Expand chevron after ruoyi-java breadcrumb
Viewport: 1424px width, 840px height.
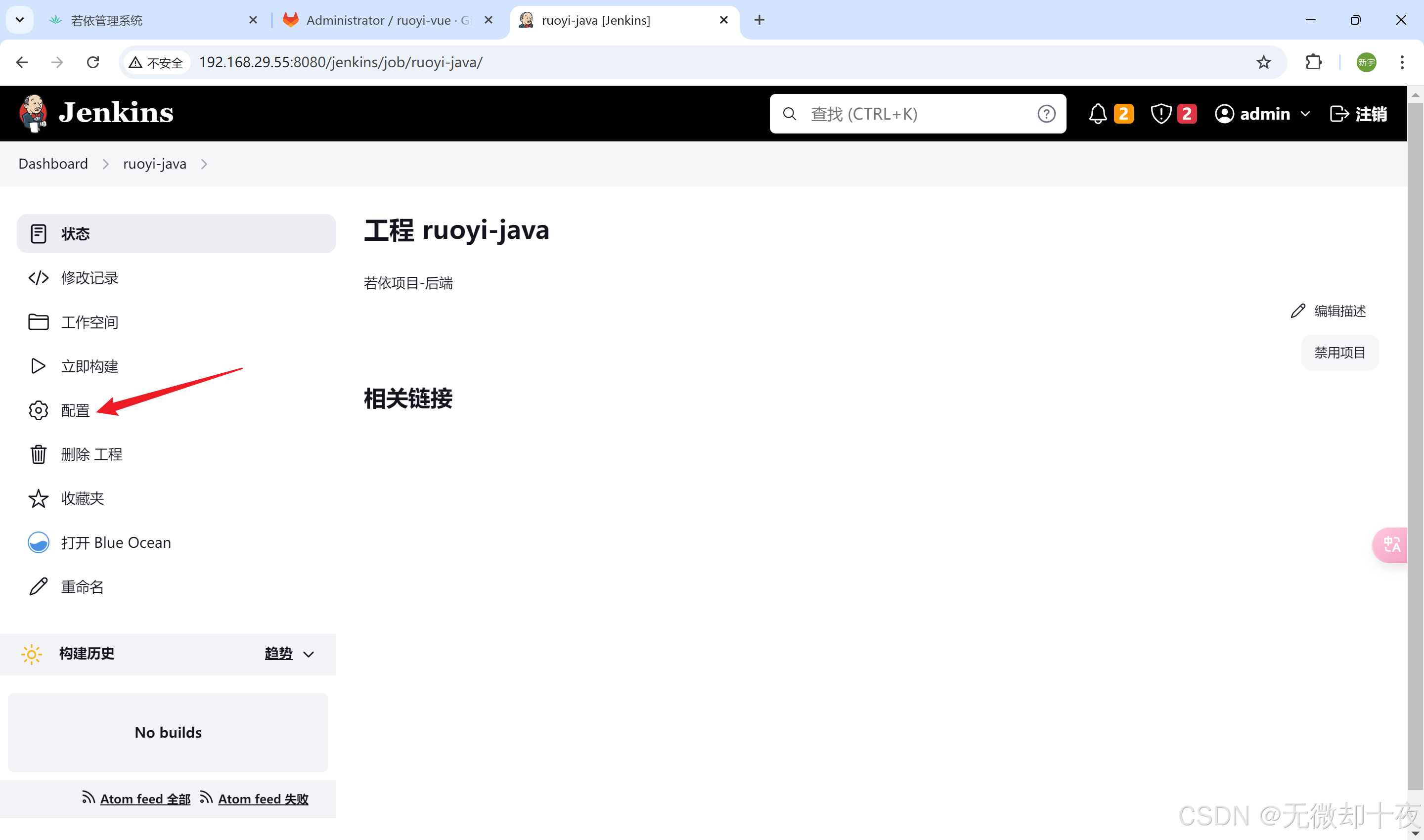(204, 164)
